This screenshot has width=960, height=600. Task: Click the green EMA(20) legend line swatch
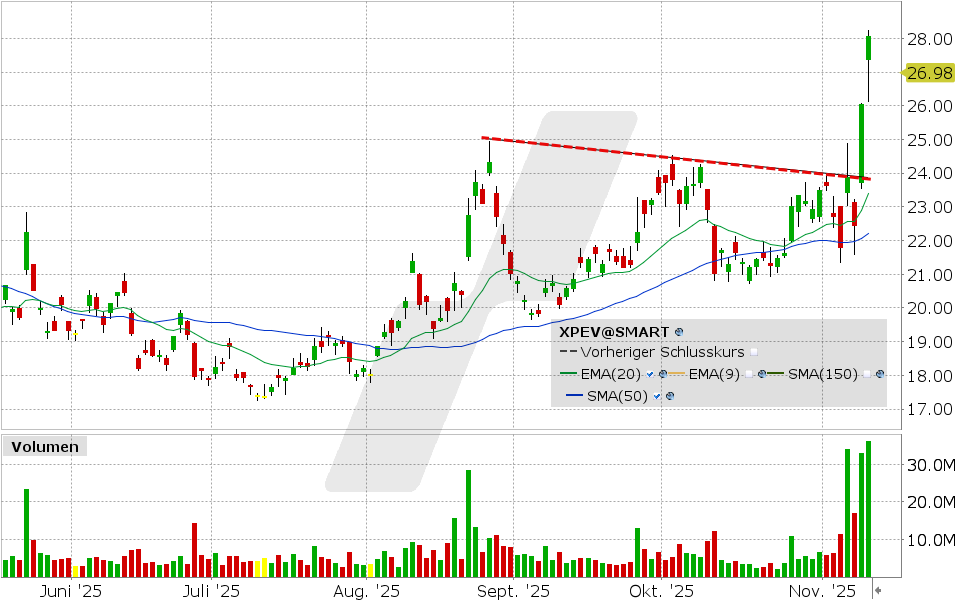568,374
